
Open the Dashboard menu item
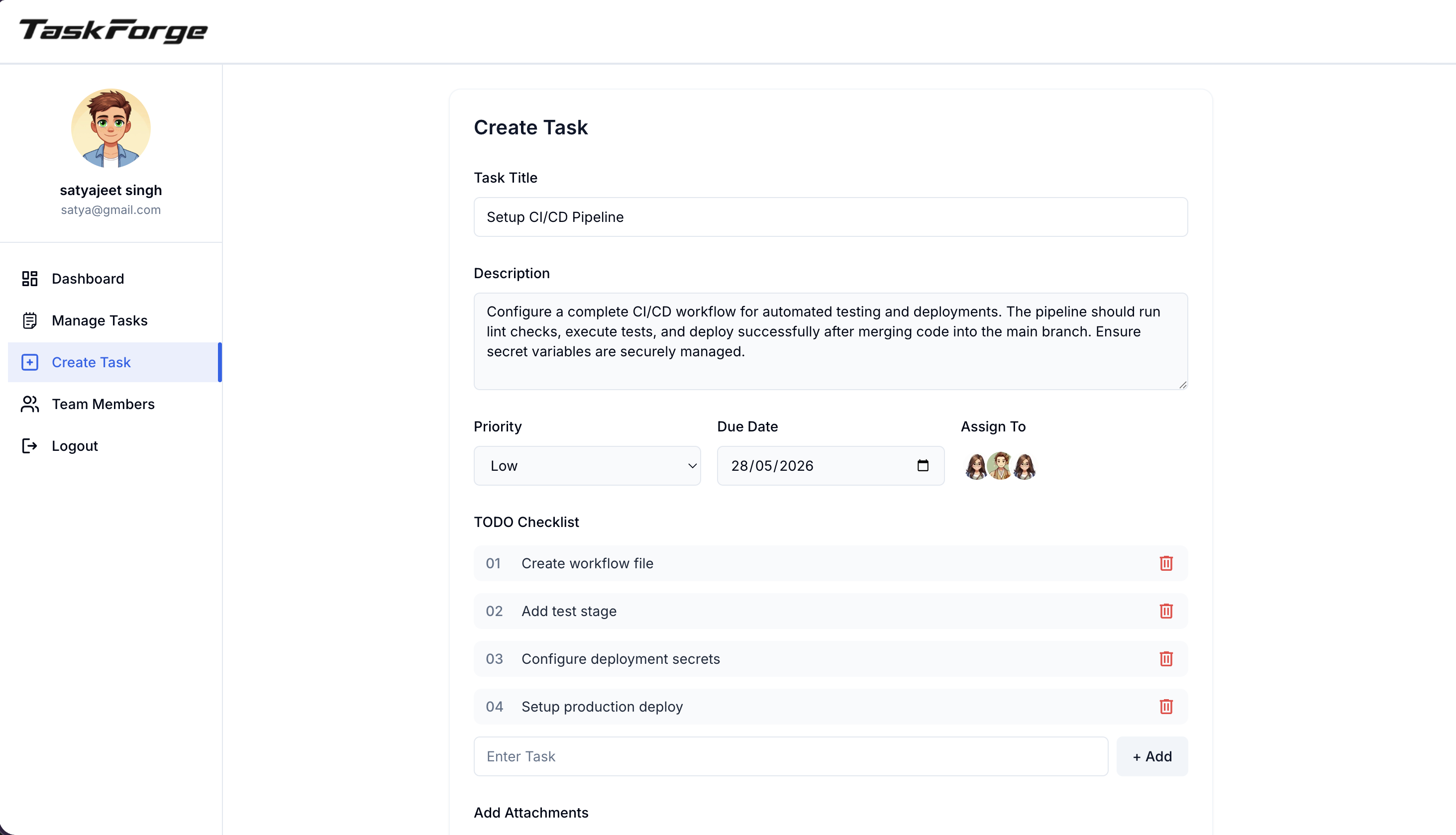point(114,279)
